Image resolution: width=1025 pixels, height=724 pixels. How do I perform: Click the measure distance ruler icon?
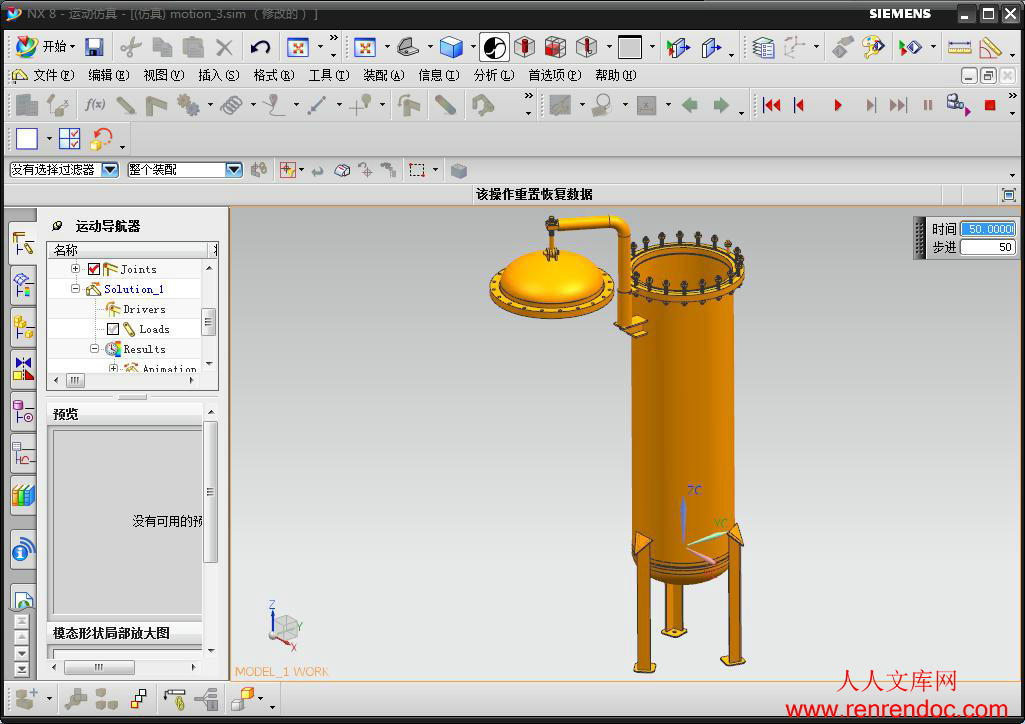959,47
